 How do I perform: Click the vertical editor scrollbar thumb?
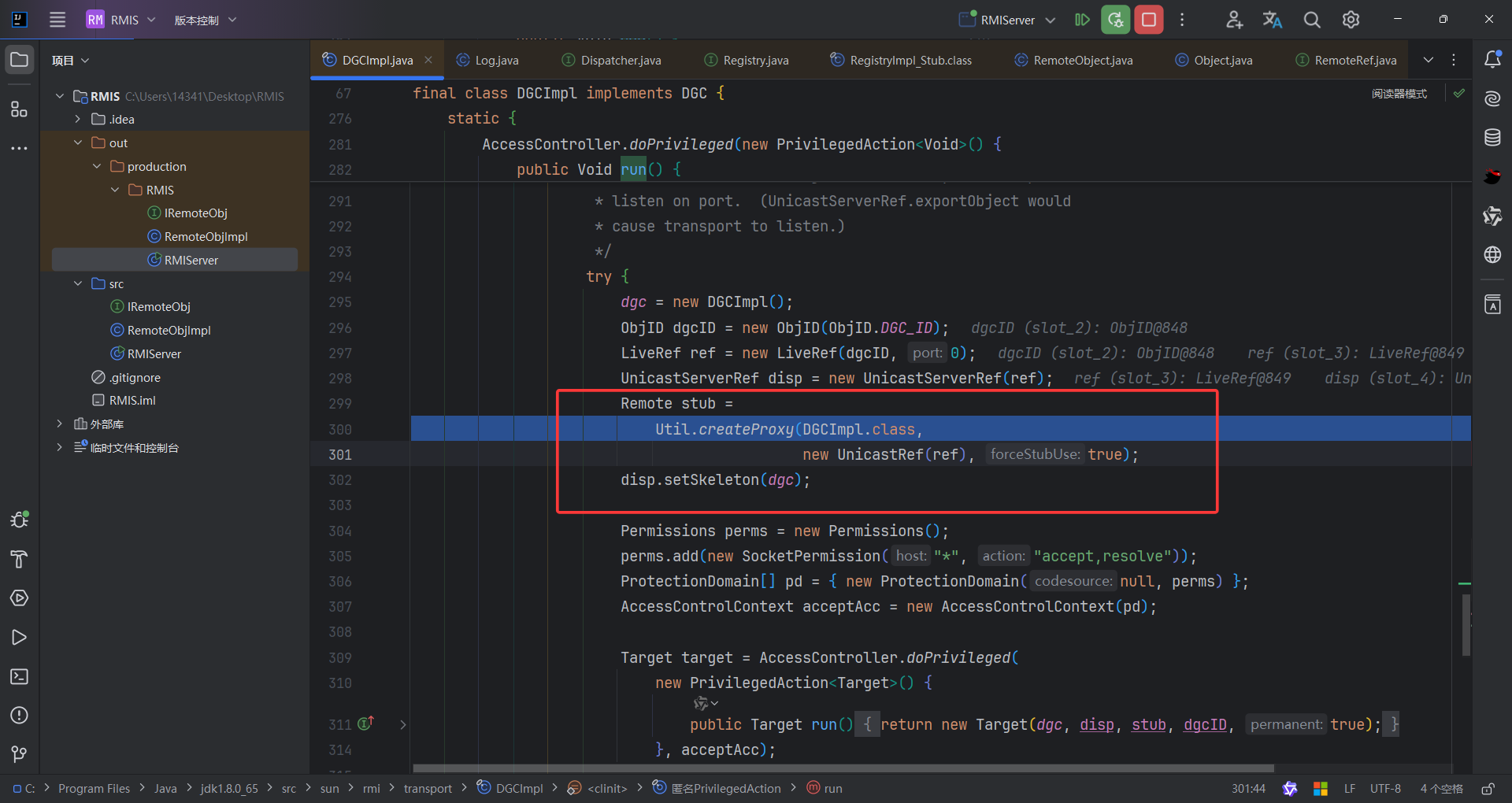coord(1466,625)
